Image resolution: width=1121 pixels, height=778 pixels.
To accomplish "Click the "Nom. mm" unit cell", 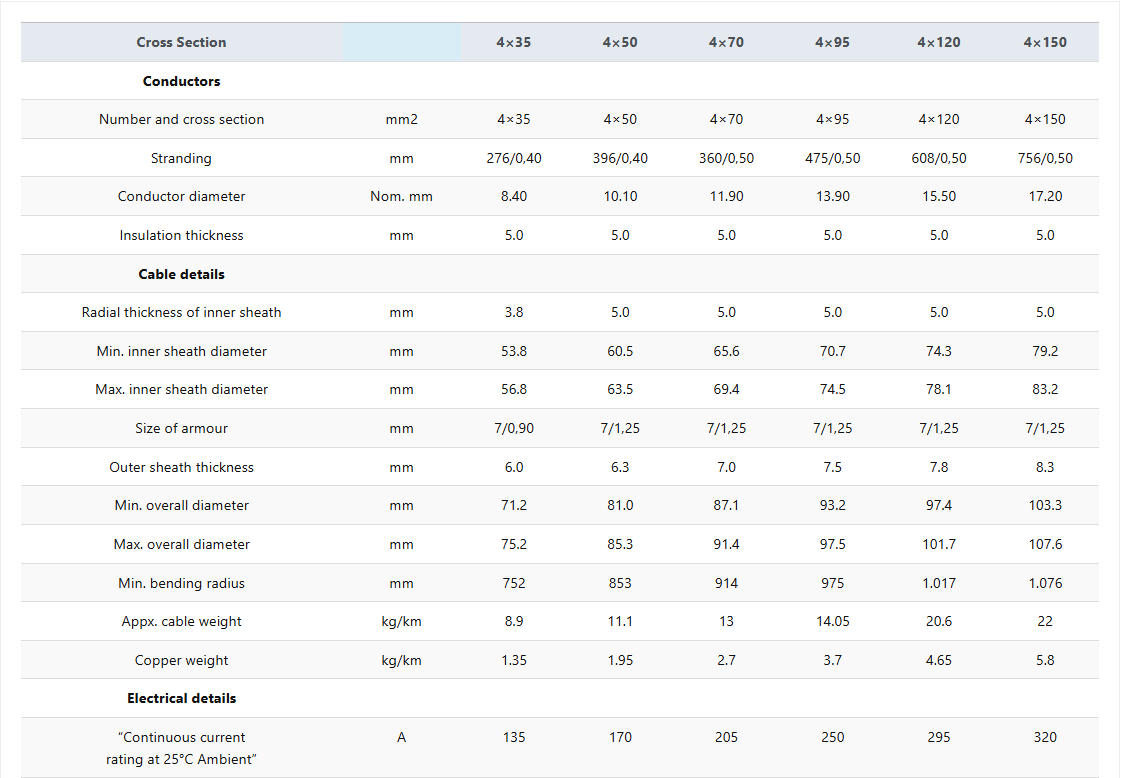I will [401, 196].
